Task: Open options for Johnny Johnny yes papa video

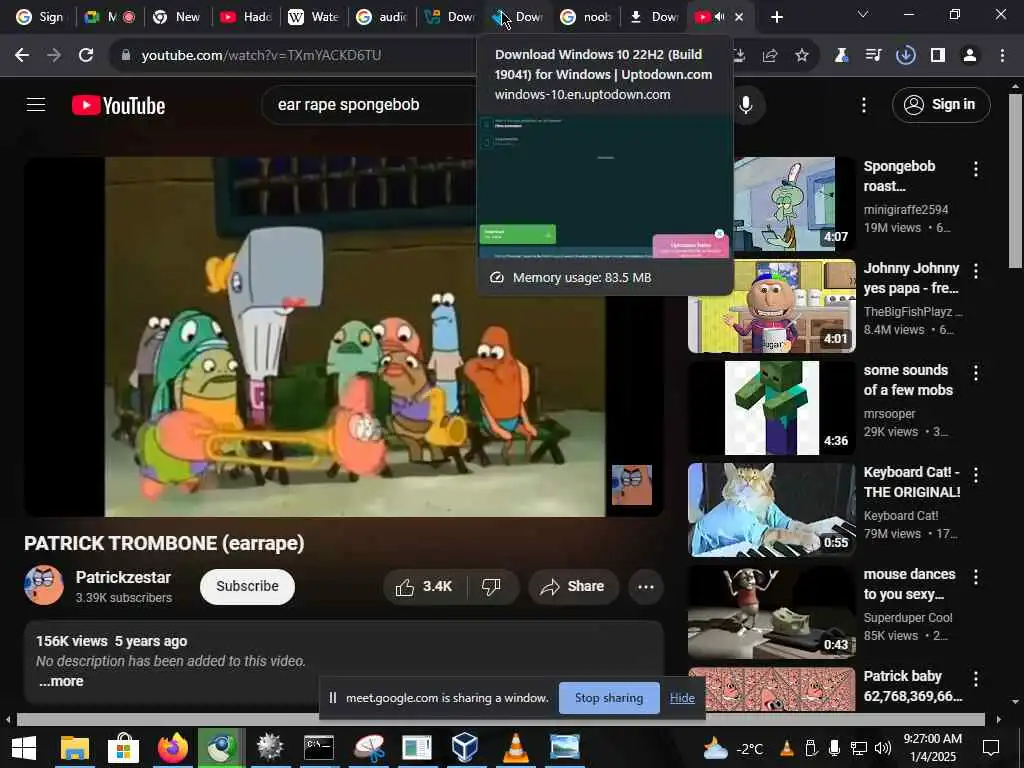Action: (x=976, y=270)
